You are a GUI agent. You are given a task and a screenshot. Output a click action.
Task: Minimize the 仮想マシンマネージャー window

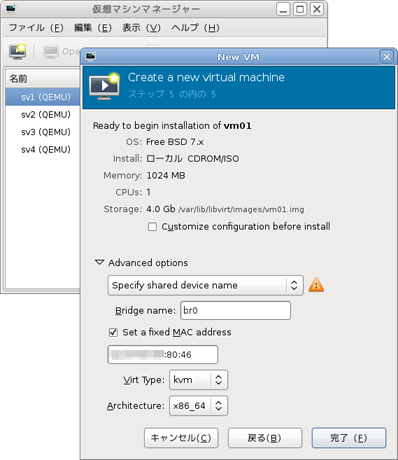click(283, 9)
